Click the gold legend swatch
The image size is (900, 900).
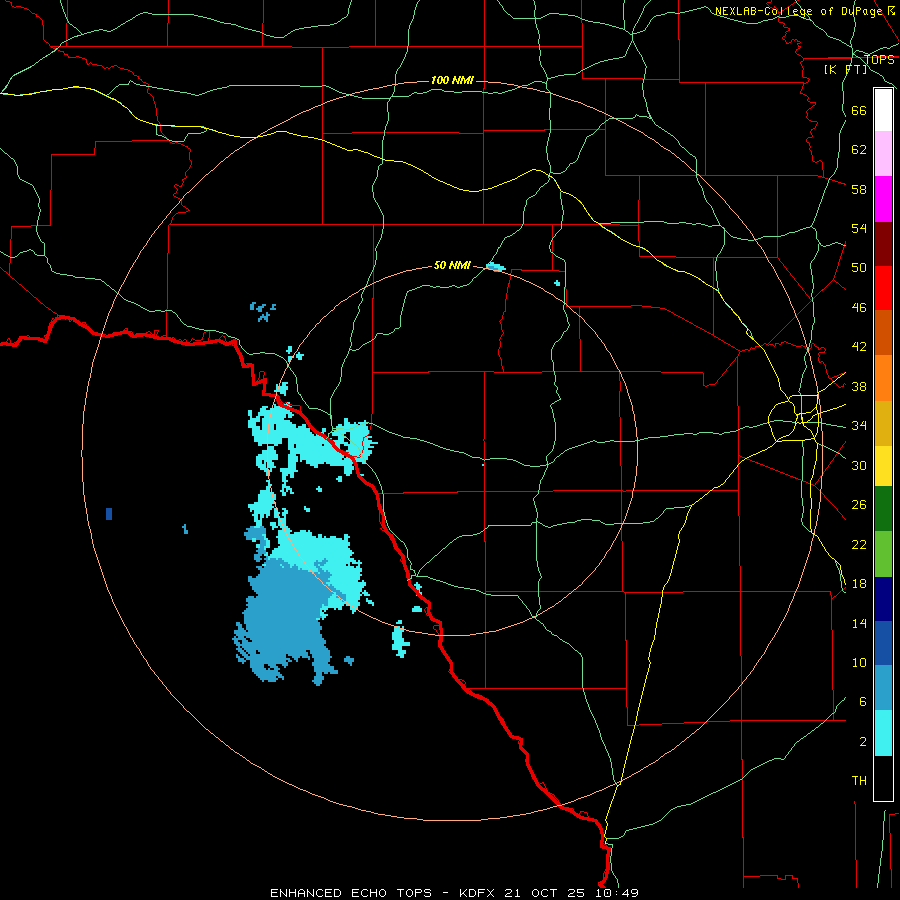(883, 423)
